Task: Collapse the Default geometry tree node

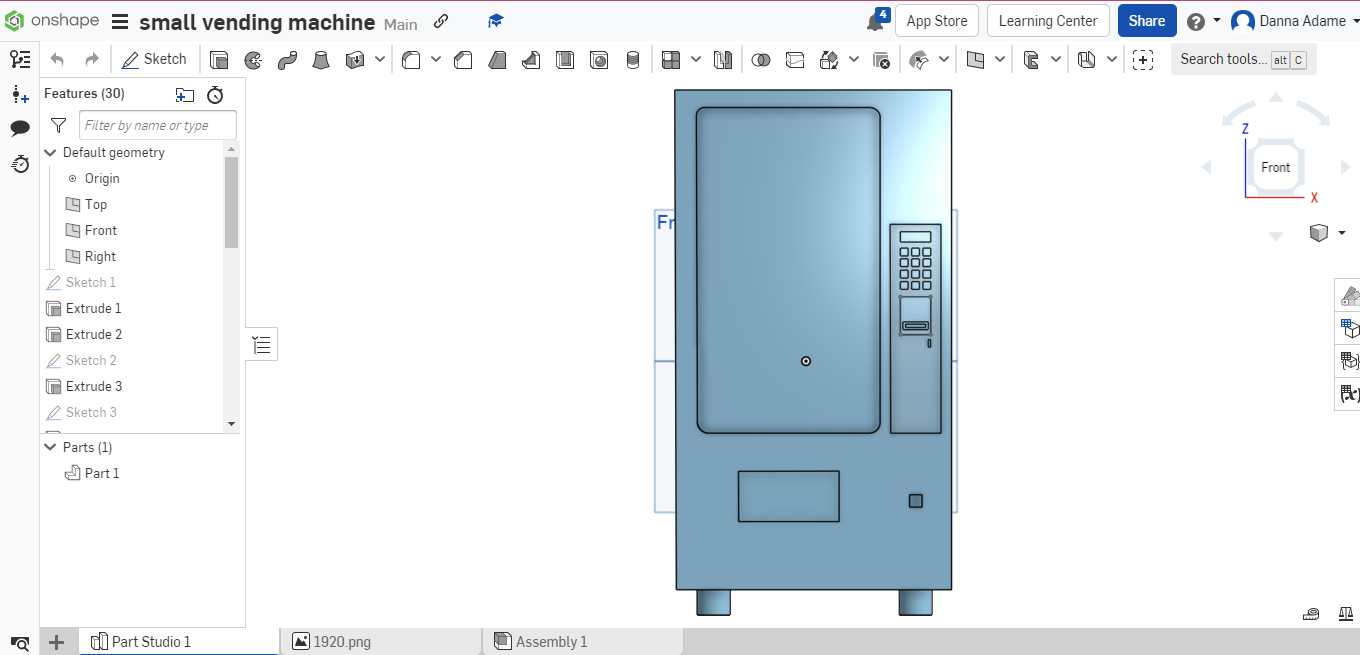Action: click(x=50, y=152)
